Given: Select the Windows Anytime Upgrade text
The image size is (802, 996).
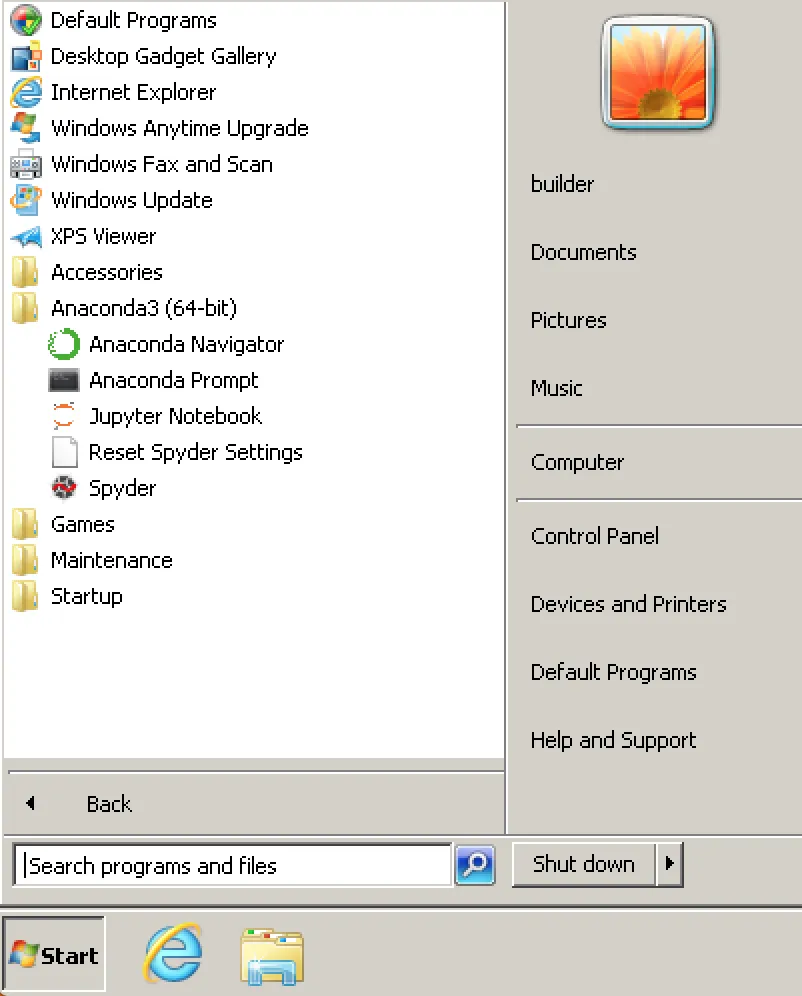Looking at the screenshot, I should click(180, 128).
